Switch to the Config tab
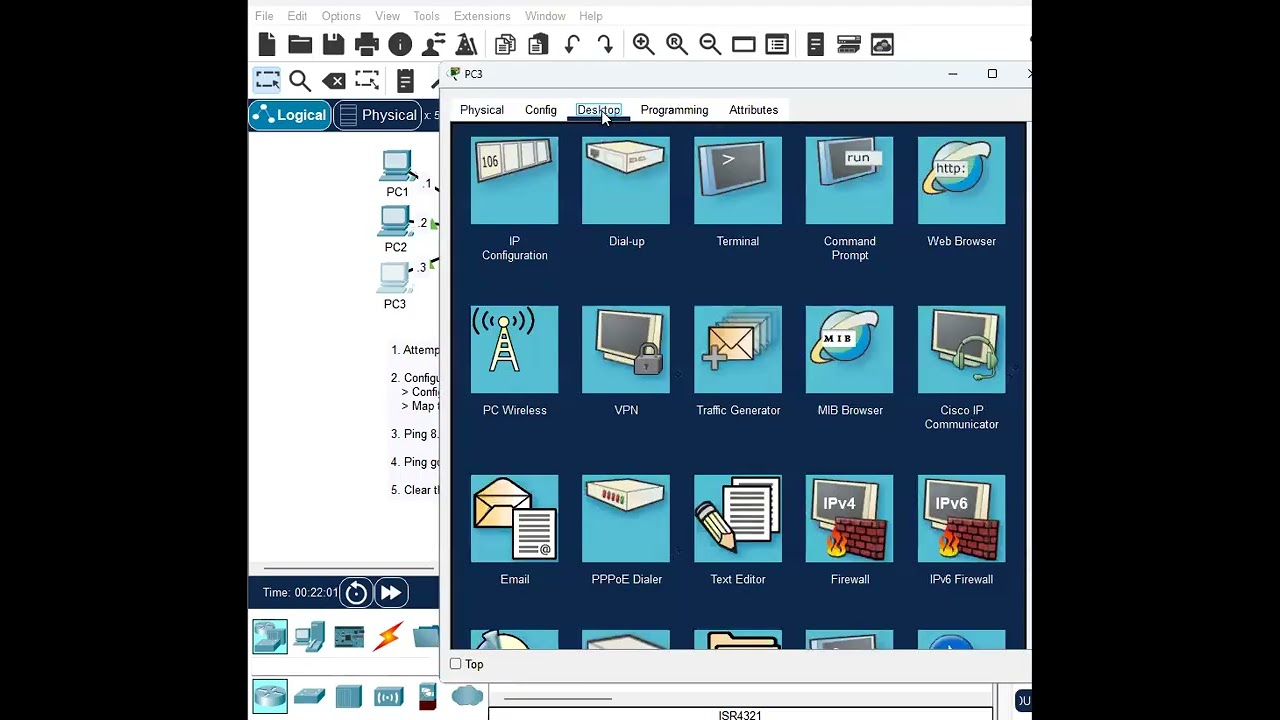The width and height of the screenshot is (1280, 720). click(x=541, y=110)
